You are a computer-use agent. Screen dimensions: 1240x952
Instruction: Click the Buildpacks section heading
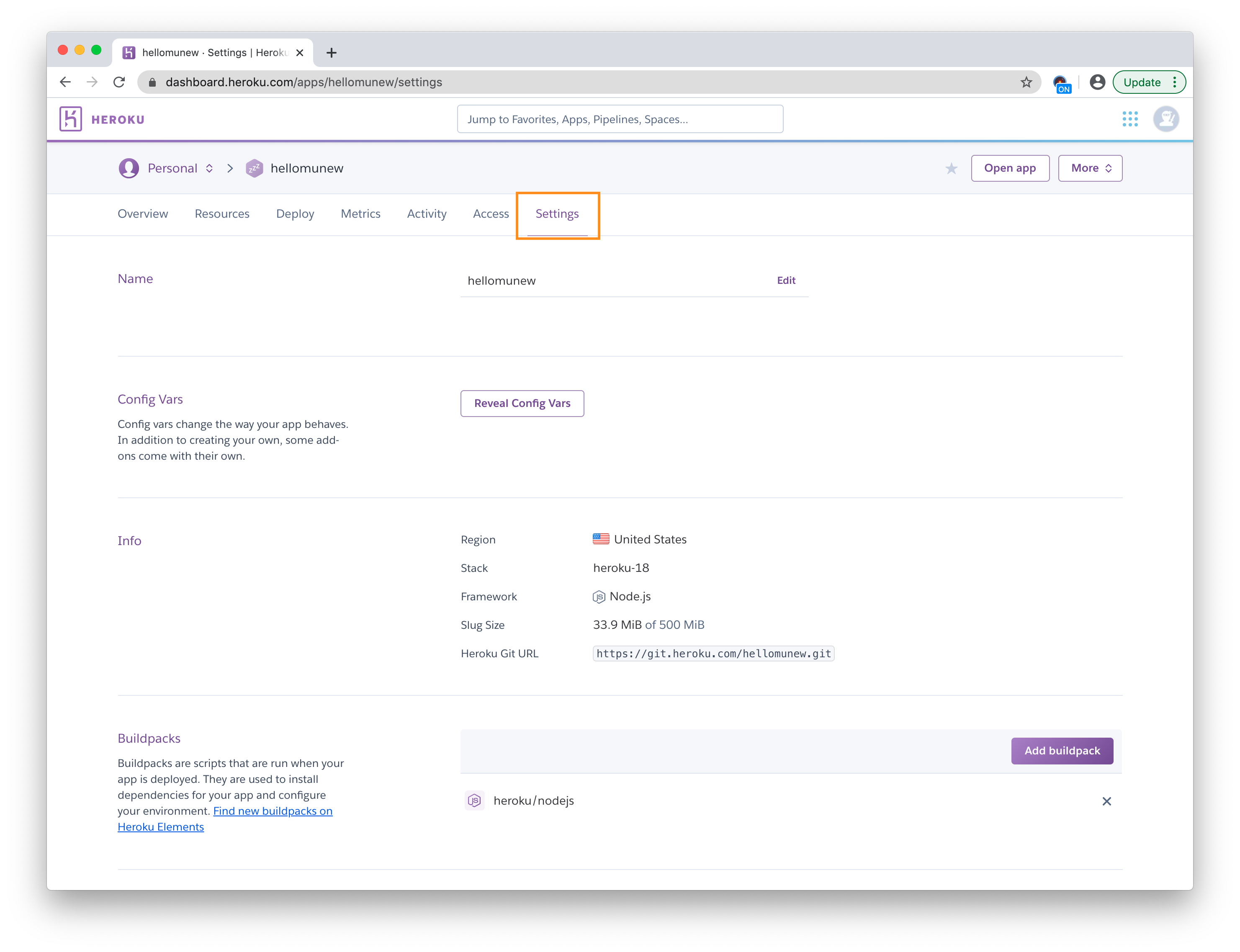[149, 738]
